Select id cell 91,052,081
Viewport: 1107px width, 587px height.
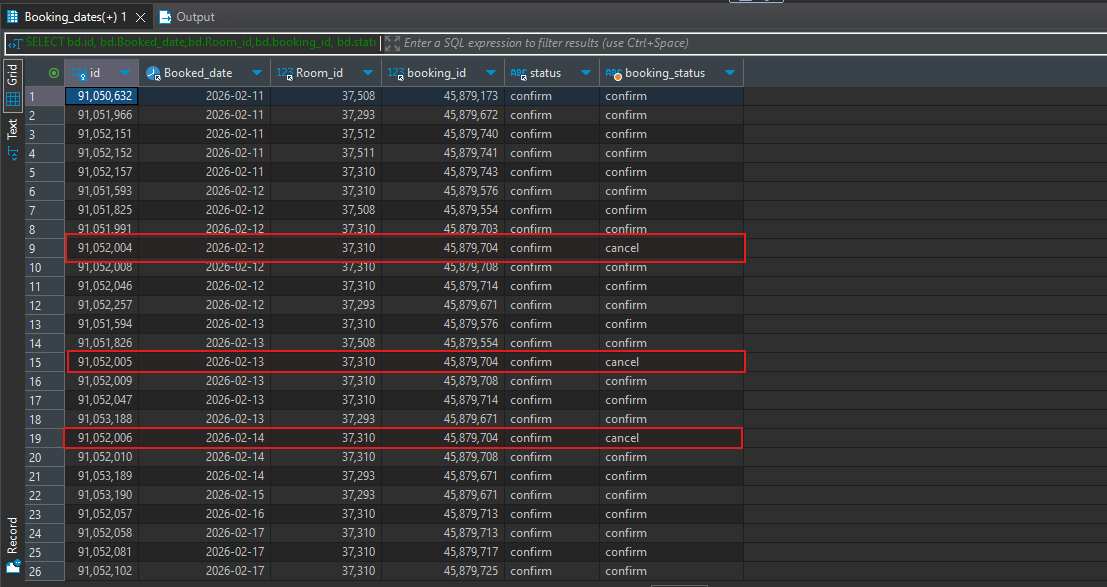point(102,552)
